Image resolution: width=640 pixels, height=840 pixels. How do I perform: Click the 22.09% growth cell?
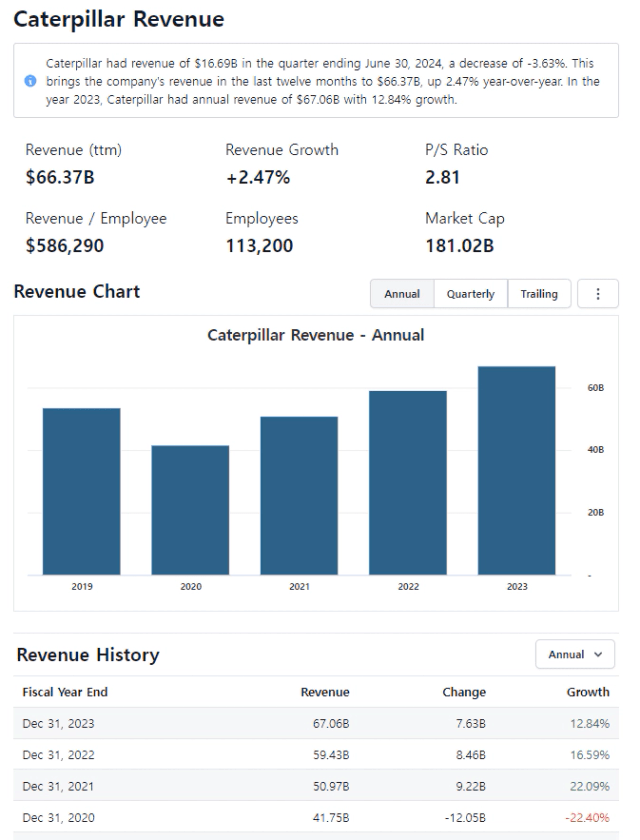point(590,786)
